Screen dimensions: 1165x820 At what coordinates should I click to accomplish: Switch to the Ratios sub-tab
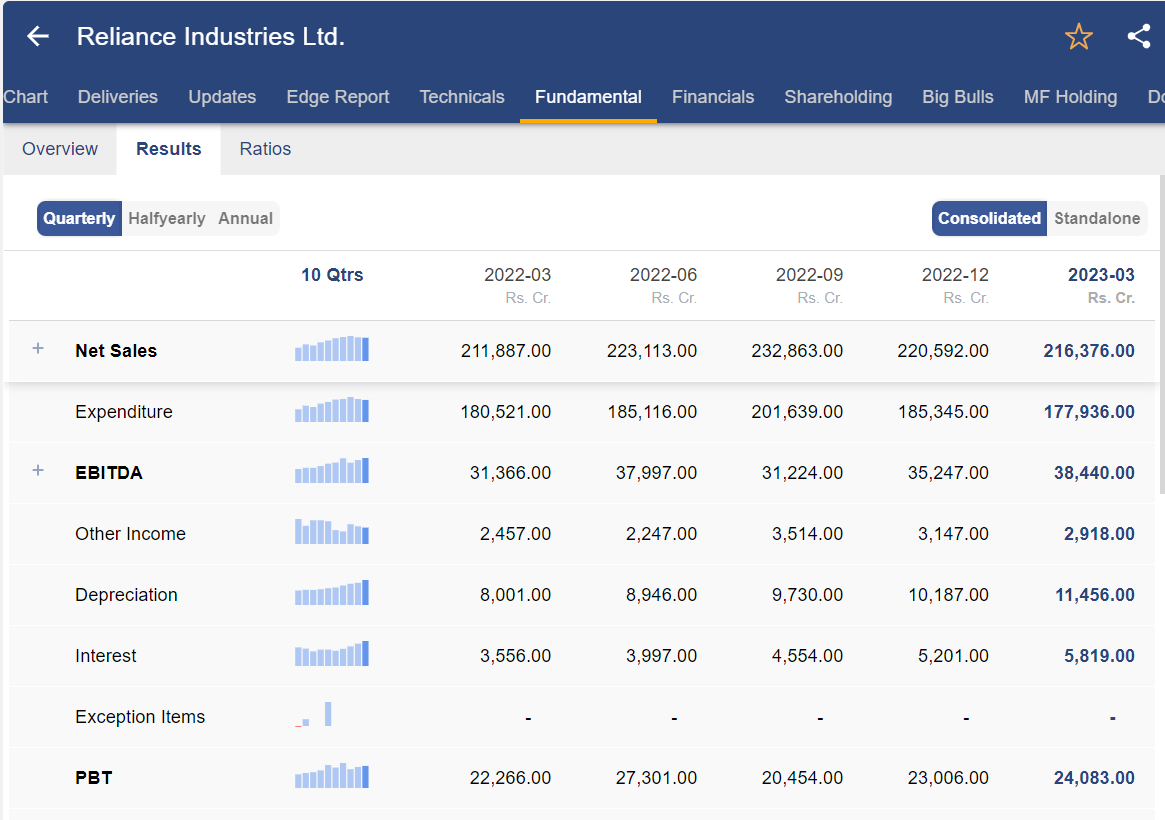click(x=265, y=149)
